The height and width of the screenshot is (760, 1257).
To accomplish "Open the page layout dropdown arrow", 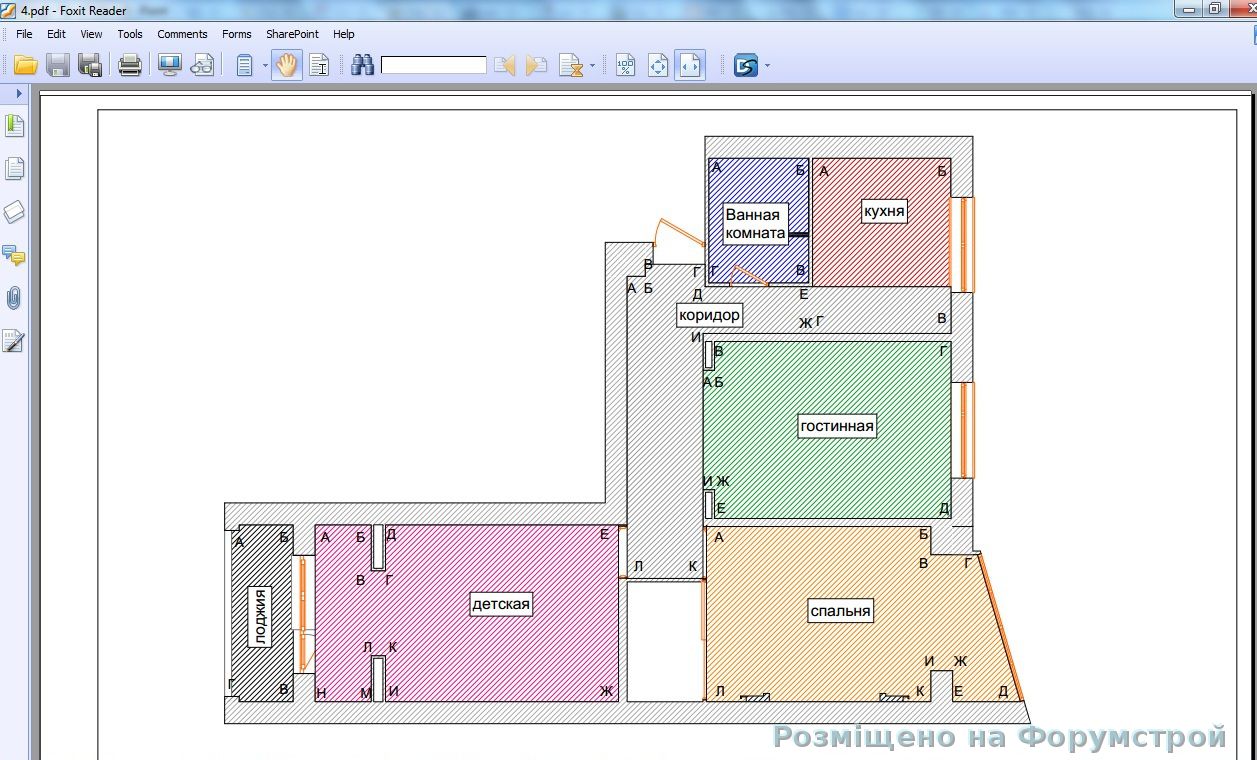I will tap(265, 67).
